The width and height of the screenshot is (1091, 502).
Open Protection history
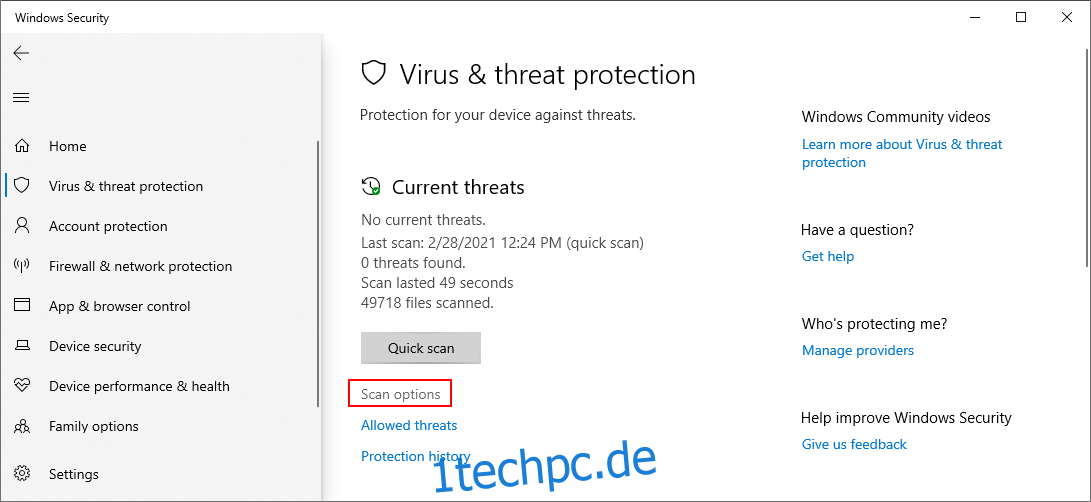[415, 456]
